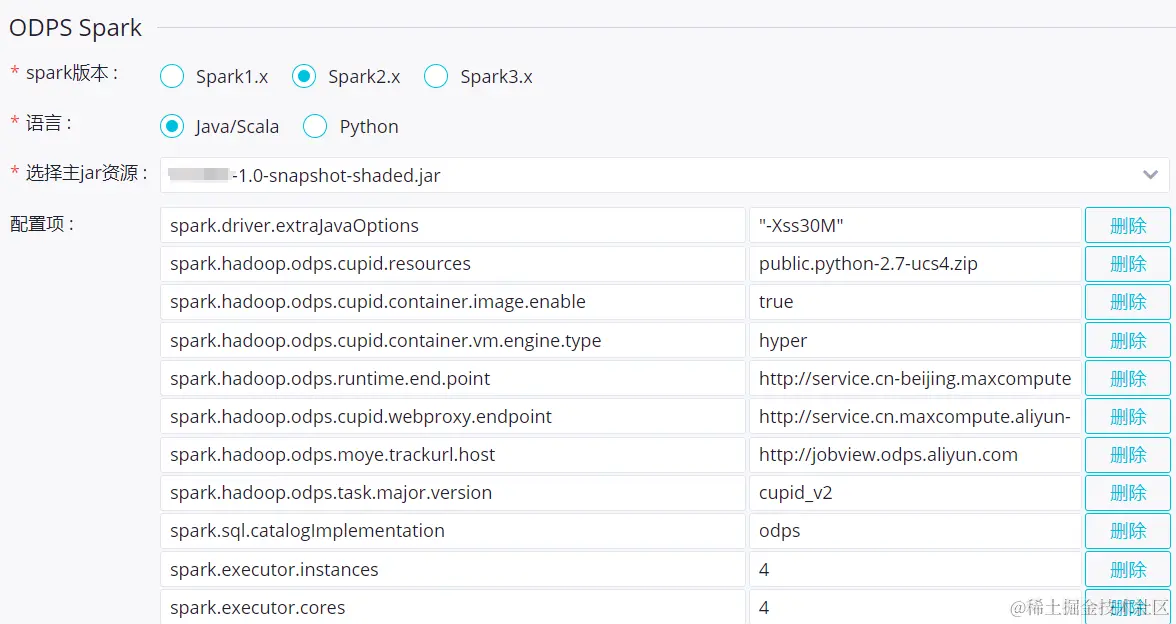Switch language to Python
The width and height of the screenshot is (1176, 624).
(x=316, y=126)
